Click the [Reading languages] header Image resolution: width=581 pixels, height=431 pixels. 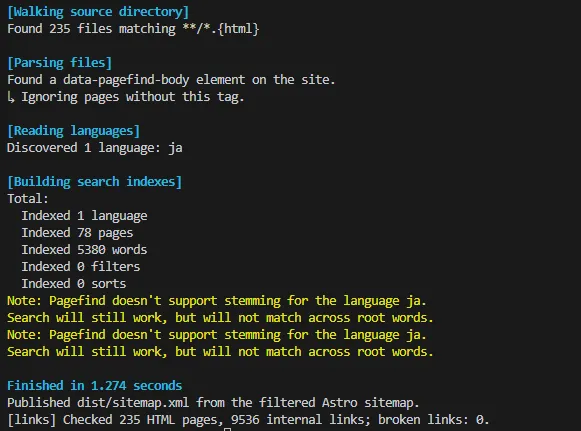[73, 131]
